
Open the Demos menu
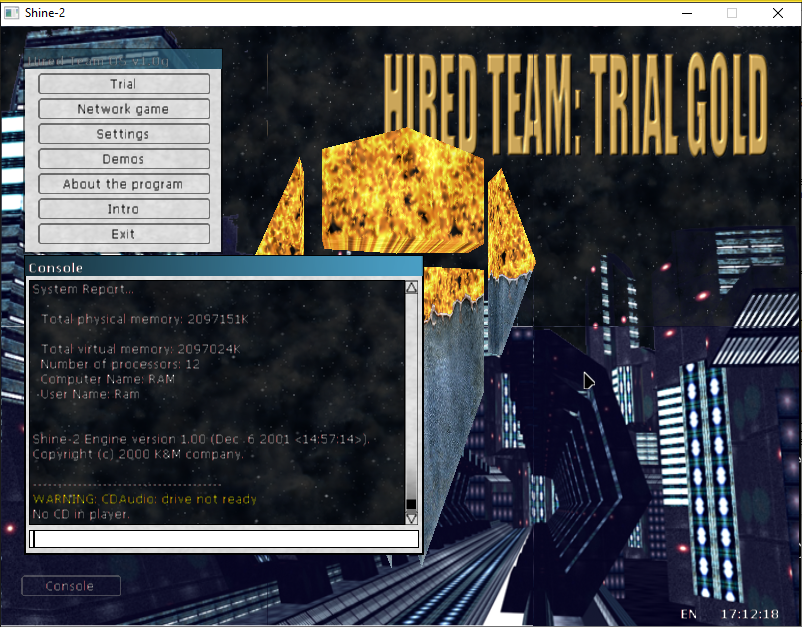[124, 159]
